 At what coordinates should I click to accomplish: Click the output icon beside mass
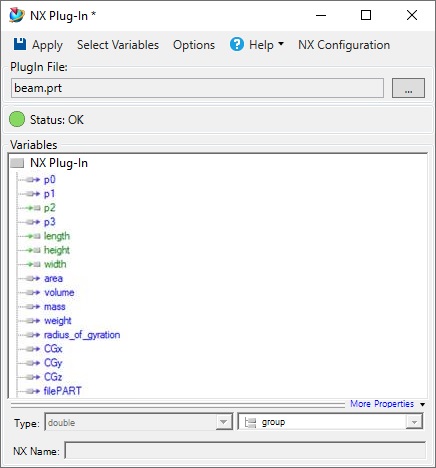(33, 307)
